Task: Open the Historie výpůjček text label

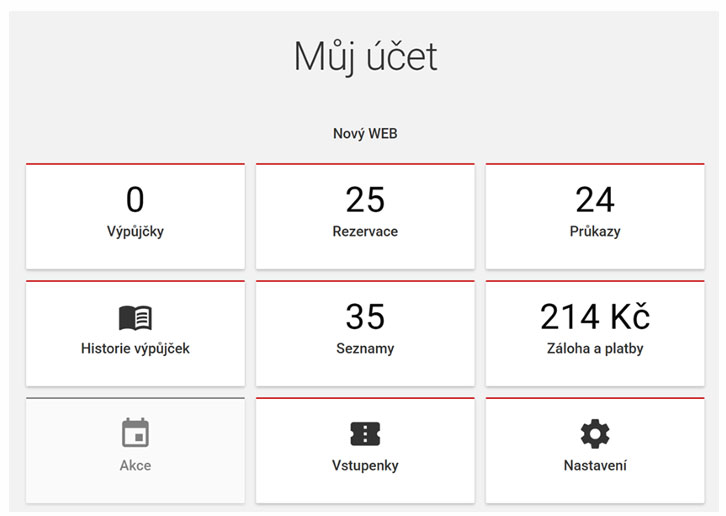Action: pyautogui.click(x=135, y=349)
